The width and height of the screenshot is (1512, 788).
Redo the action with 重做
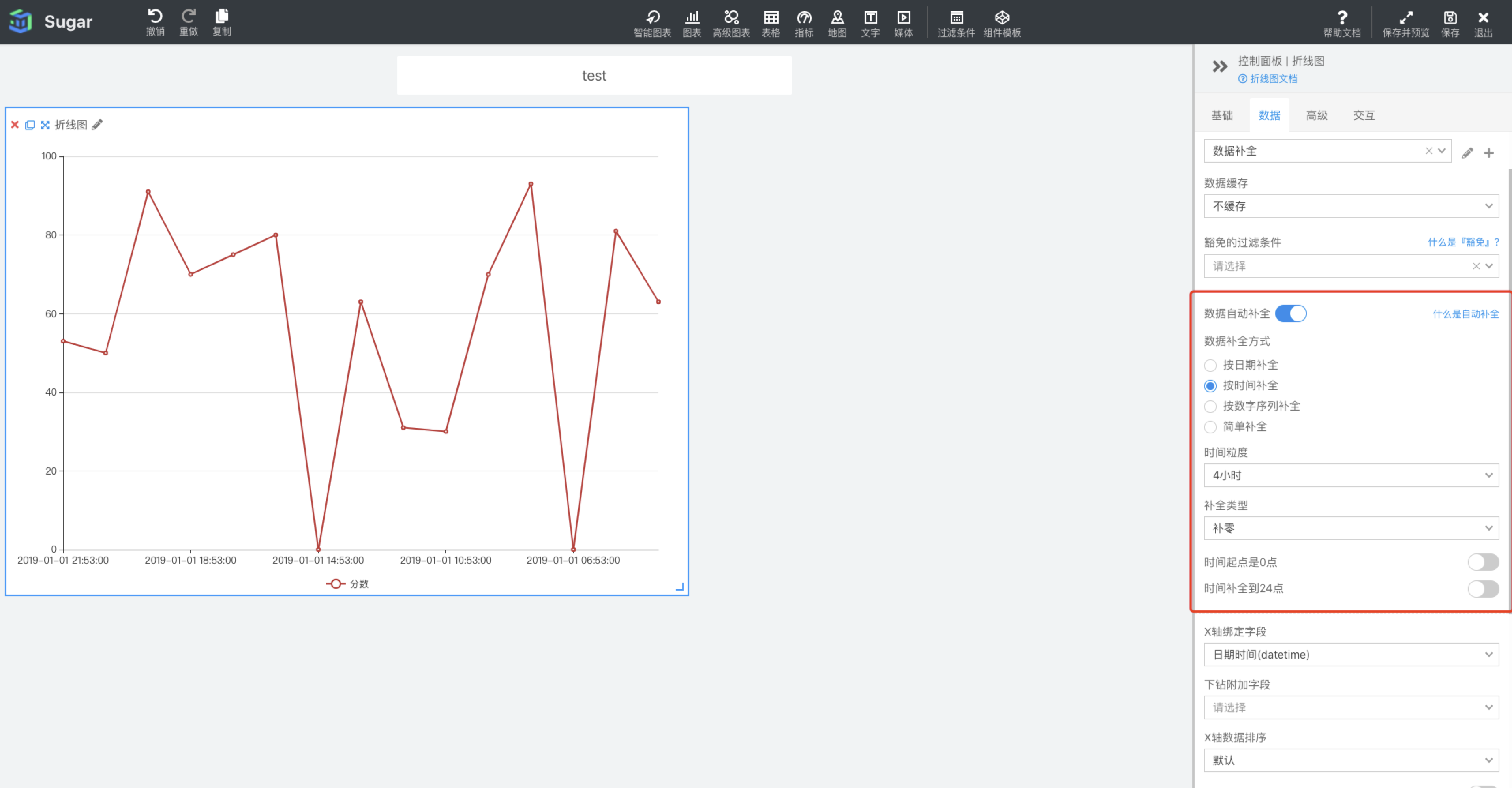pyautogui.click(x=188, y=23)
